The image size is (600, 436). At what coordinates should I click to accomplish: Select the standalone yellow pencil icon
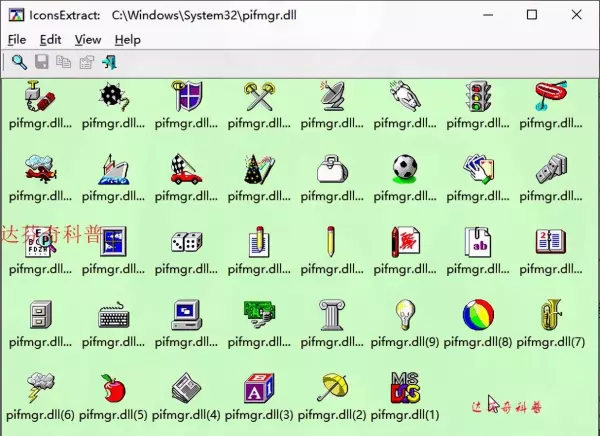click(x=331, y=242)
